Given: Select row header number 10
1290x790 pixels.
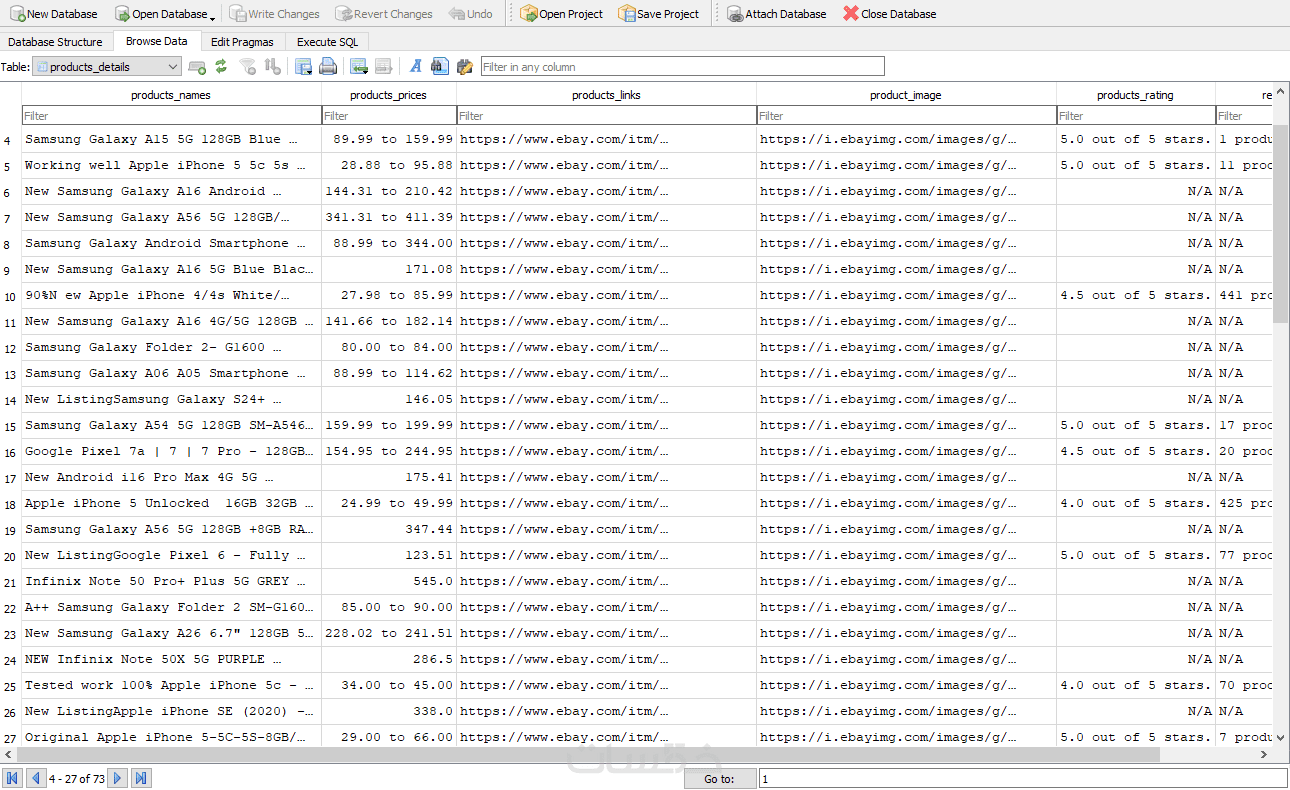Looking at the screenshot, I should click(x=10, y=296).
